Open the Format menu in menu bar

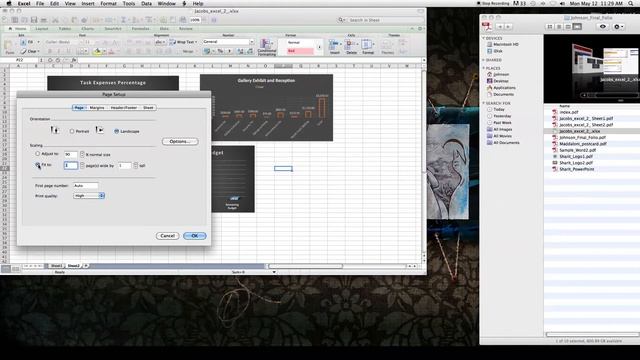coord(108,3)
